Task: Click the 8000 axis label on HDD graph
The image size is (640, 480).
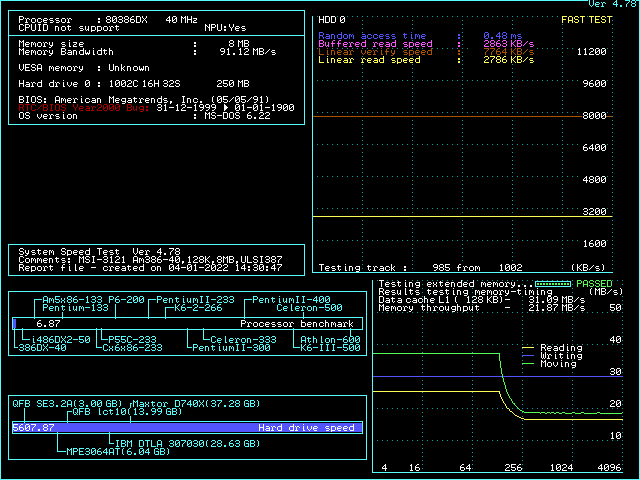Action: [x=594, y=116]
